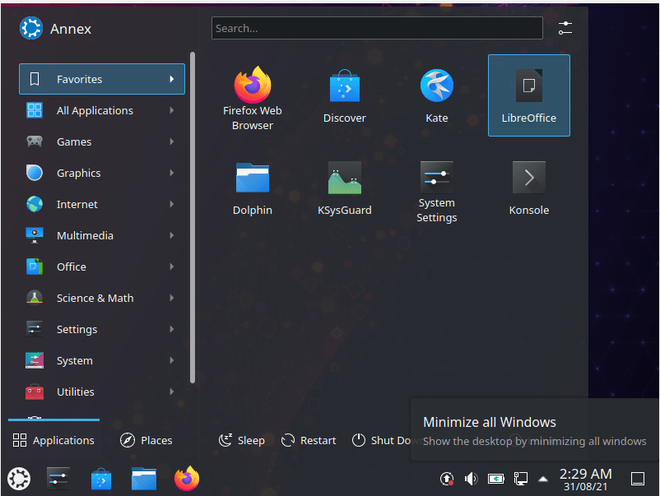Image resolution: width=660 pixels, height=496 pixels.
Task: Open System Settings from favorites grid
Action: point(436,192)
